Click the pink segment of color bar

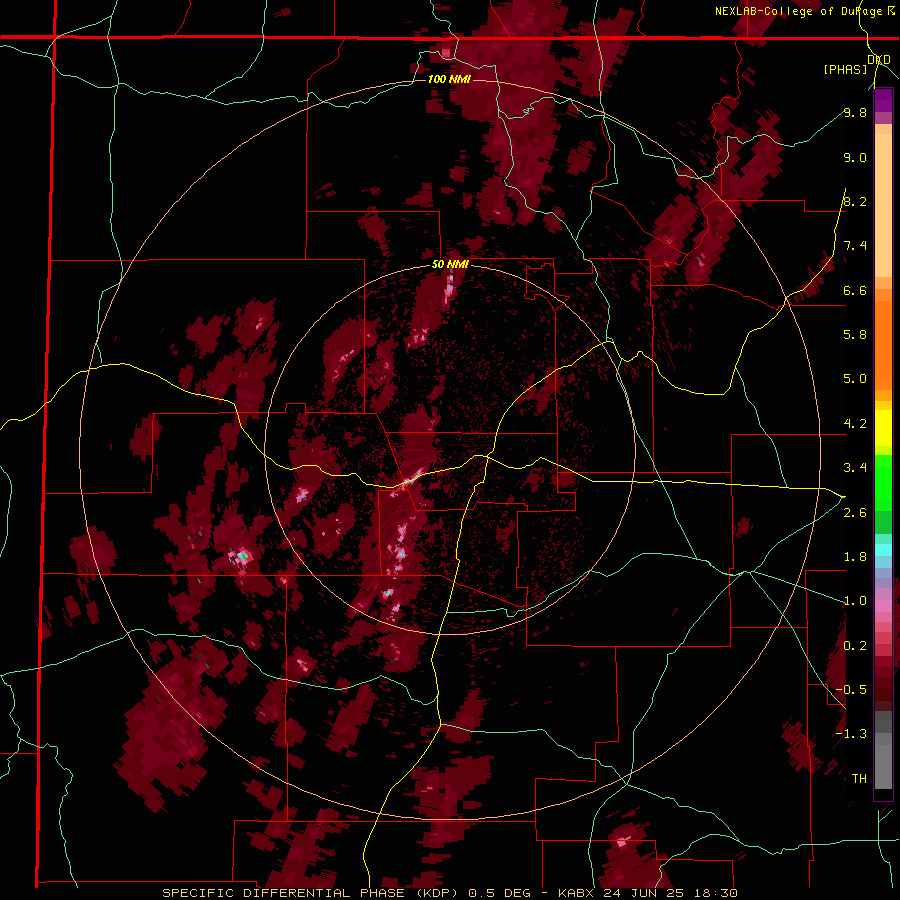pos(883,605)
